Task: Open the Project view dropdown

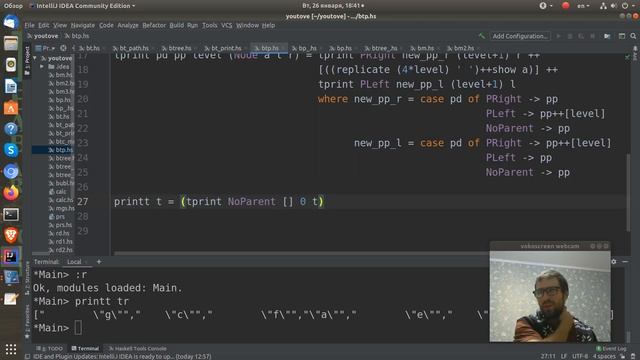Action: (45, 48)
